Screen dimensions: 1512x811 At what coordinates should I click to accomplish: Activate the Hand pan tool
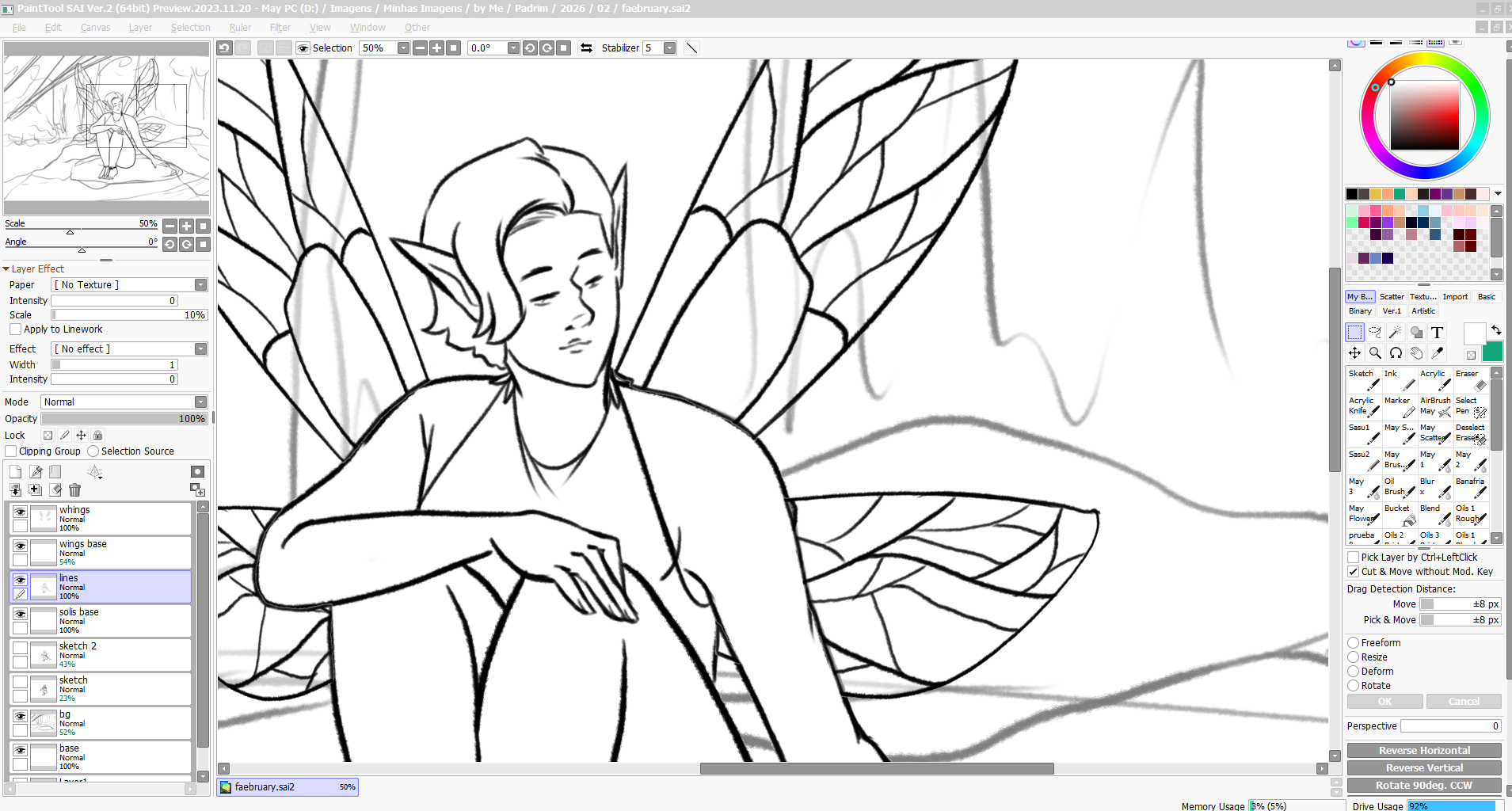(x=1417, y=353)
